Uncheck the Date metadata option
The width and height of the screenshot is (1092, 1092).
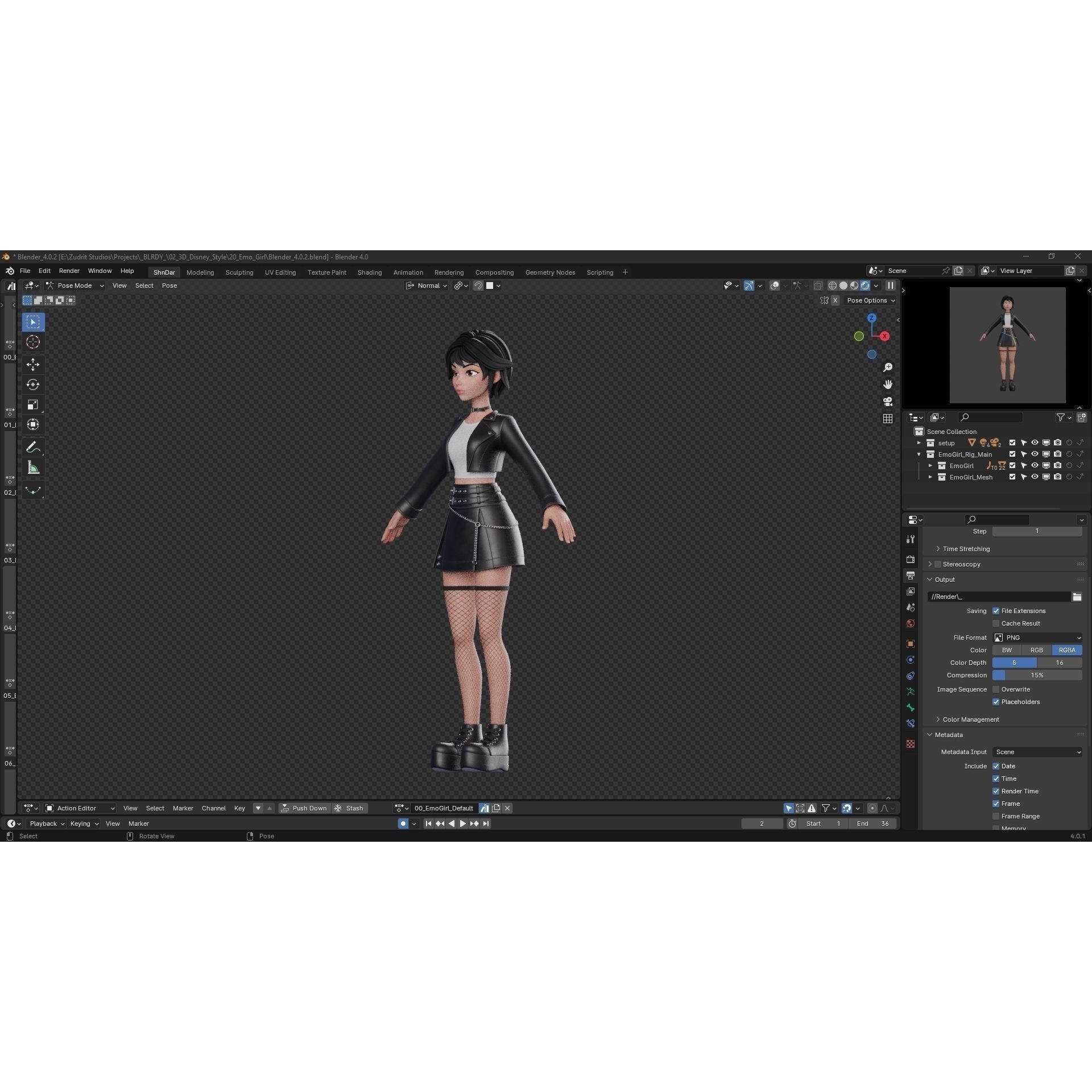click(x=996, y=766)
